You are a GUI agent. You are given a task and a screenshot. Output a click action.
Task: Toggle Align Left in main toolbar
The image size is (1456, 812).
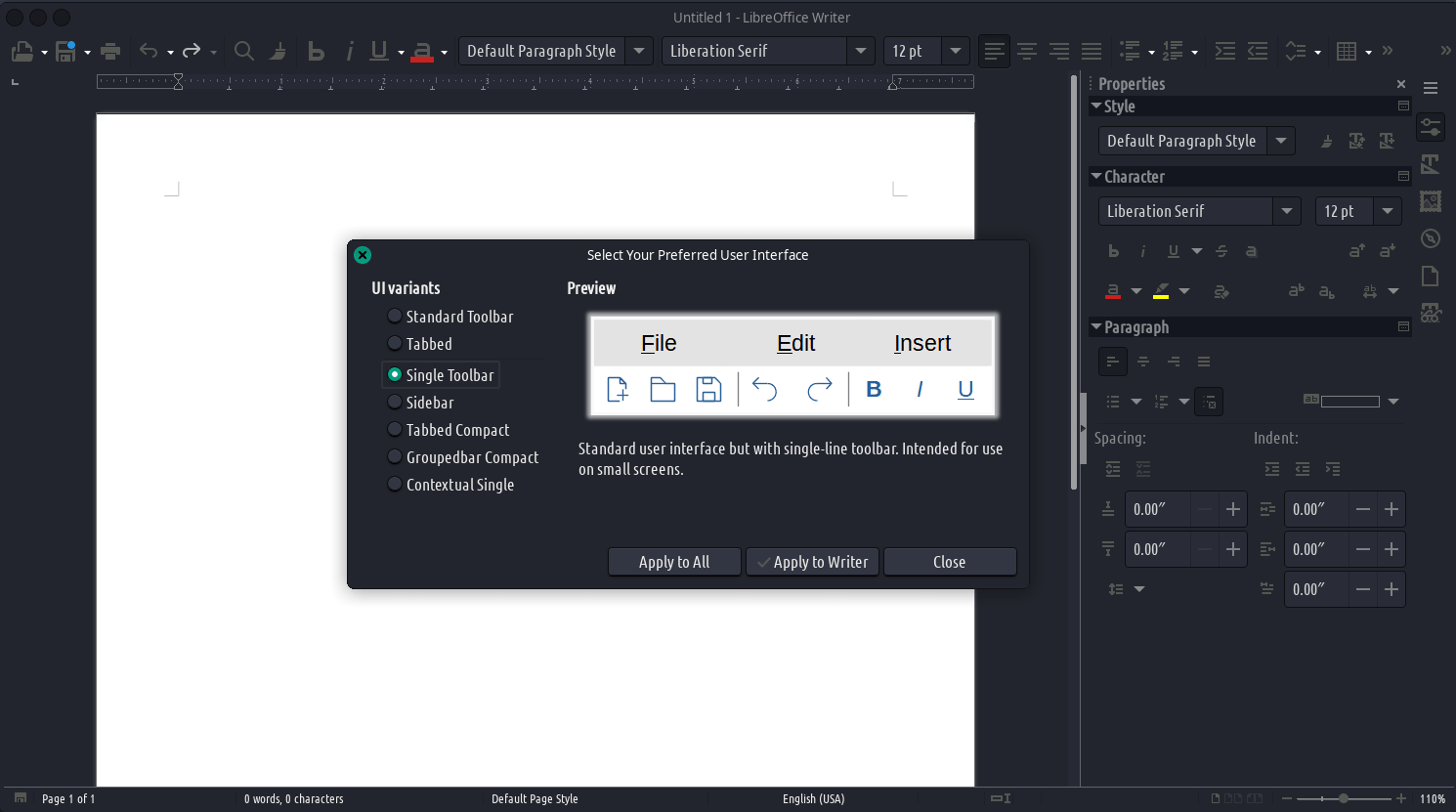(x=995, y=51)
